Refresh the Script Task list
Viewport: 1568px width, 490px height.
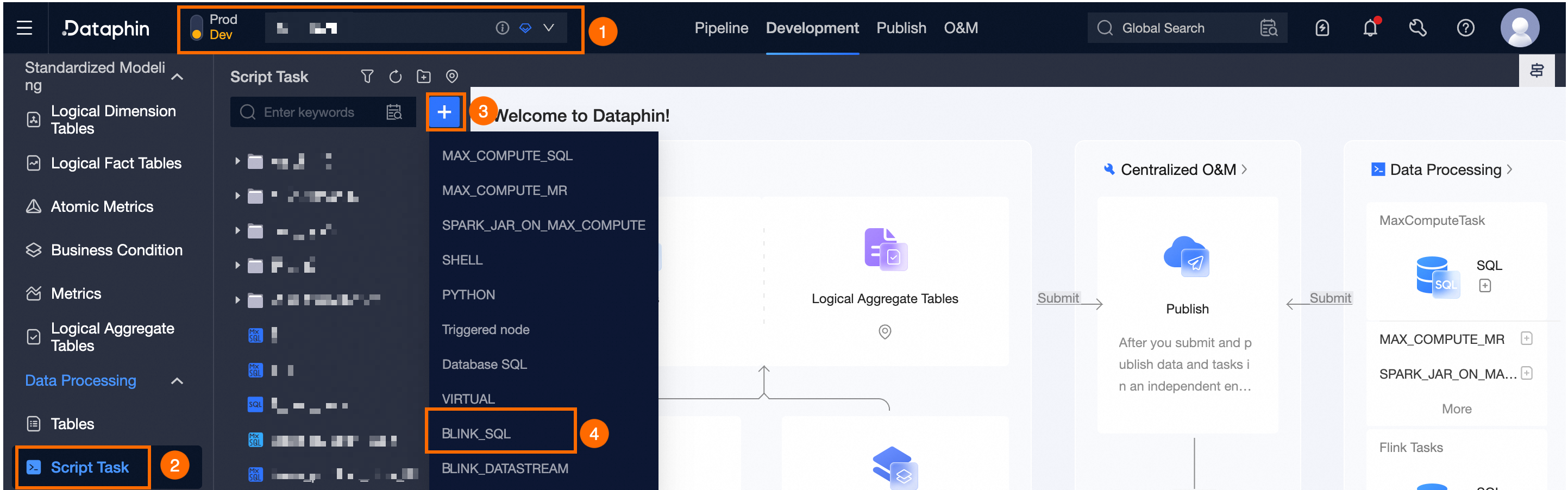point(395,76)
